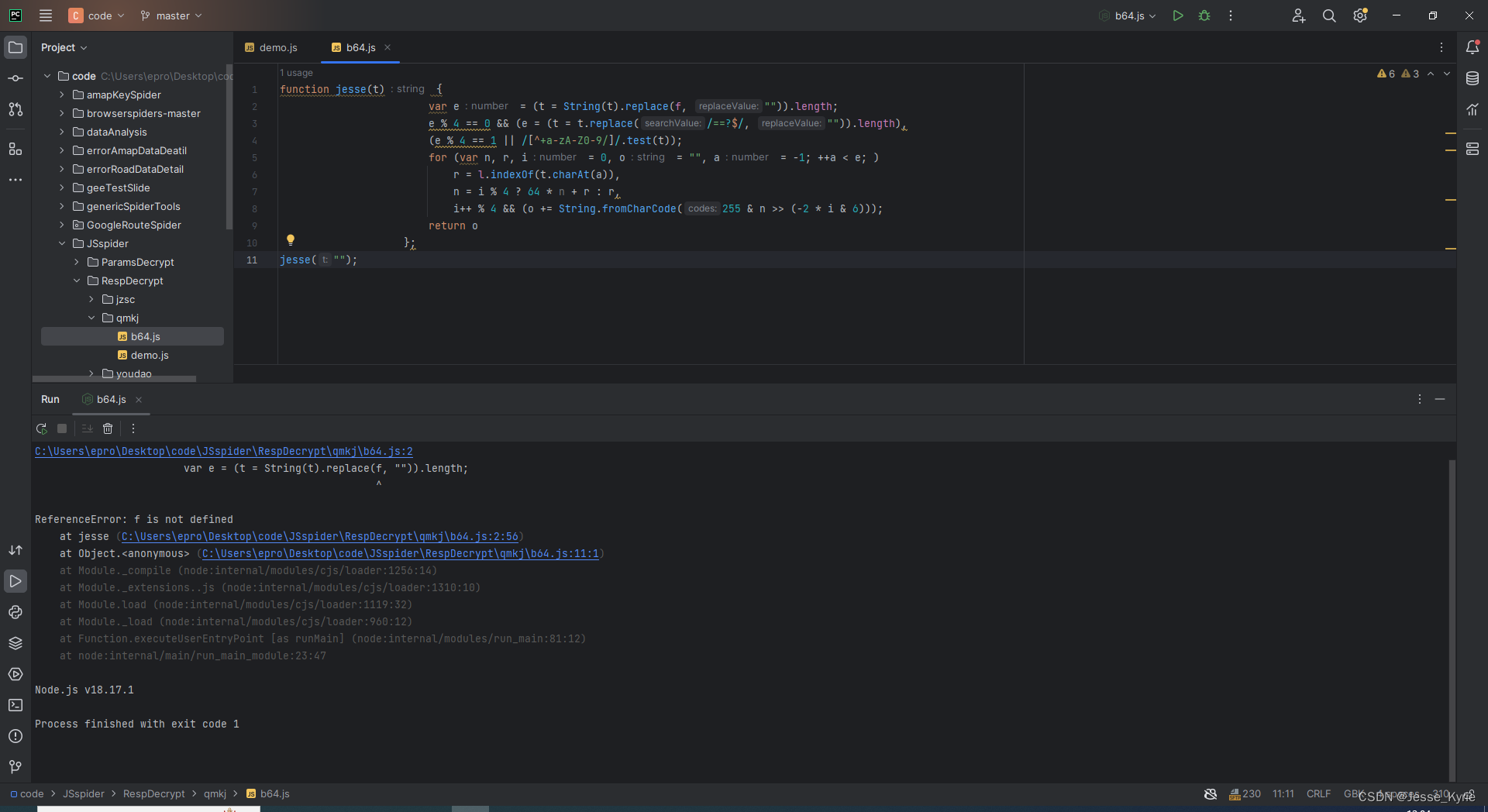Clear all Run console output
The width and height of the screenshot is (1488, 812).
pyautogui.click(x=108, y=428)
